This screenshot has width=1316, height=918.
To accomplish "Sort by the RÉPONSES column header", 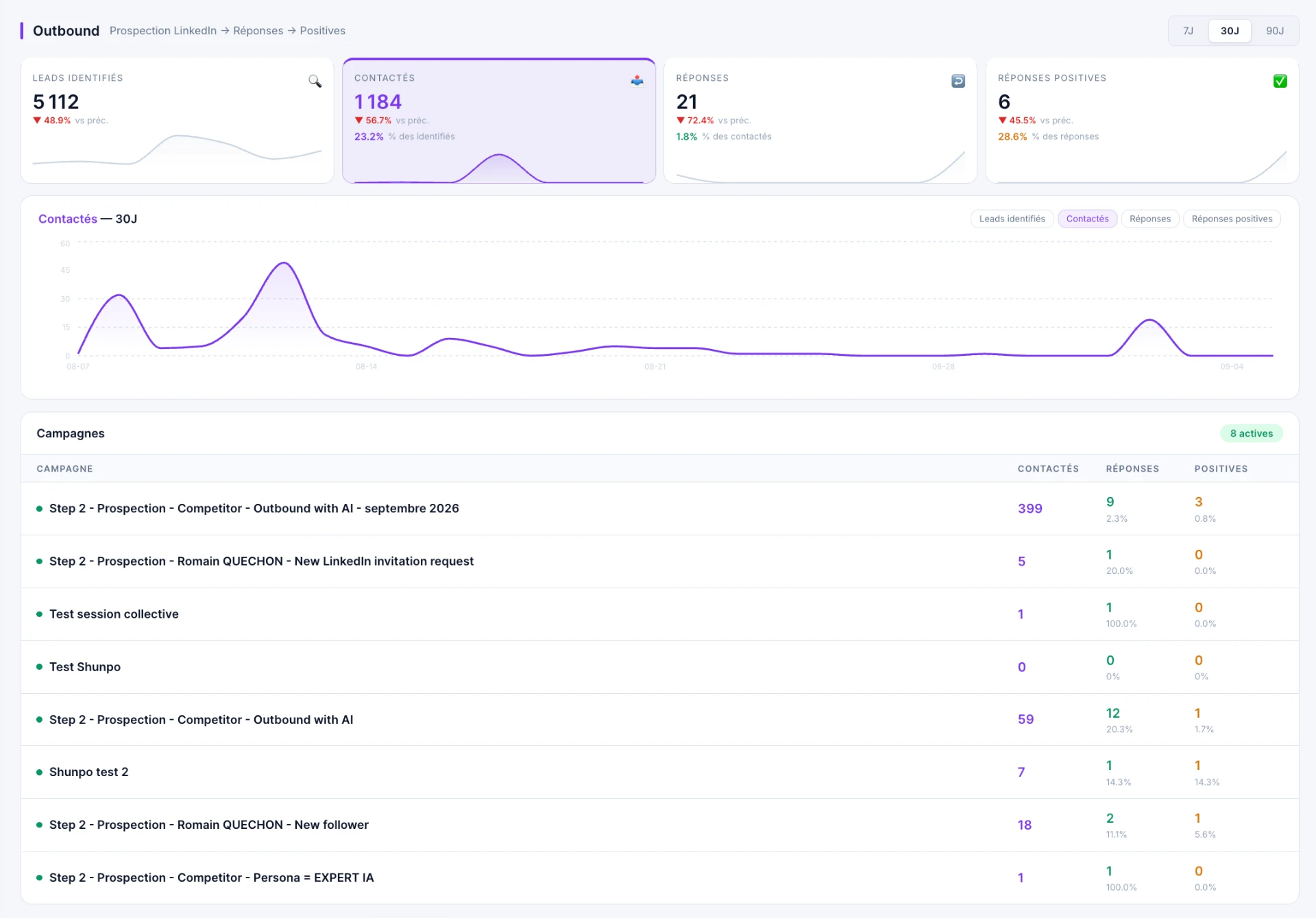I will click(x=1132, y=469).
